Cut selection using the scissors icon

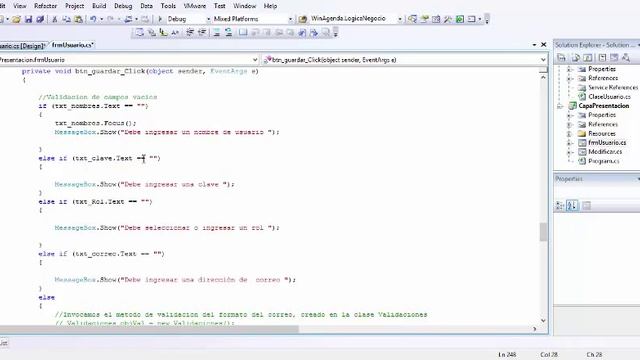54,19
